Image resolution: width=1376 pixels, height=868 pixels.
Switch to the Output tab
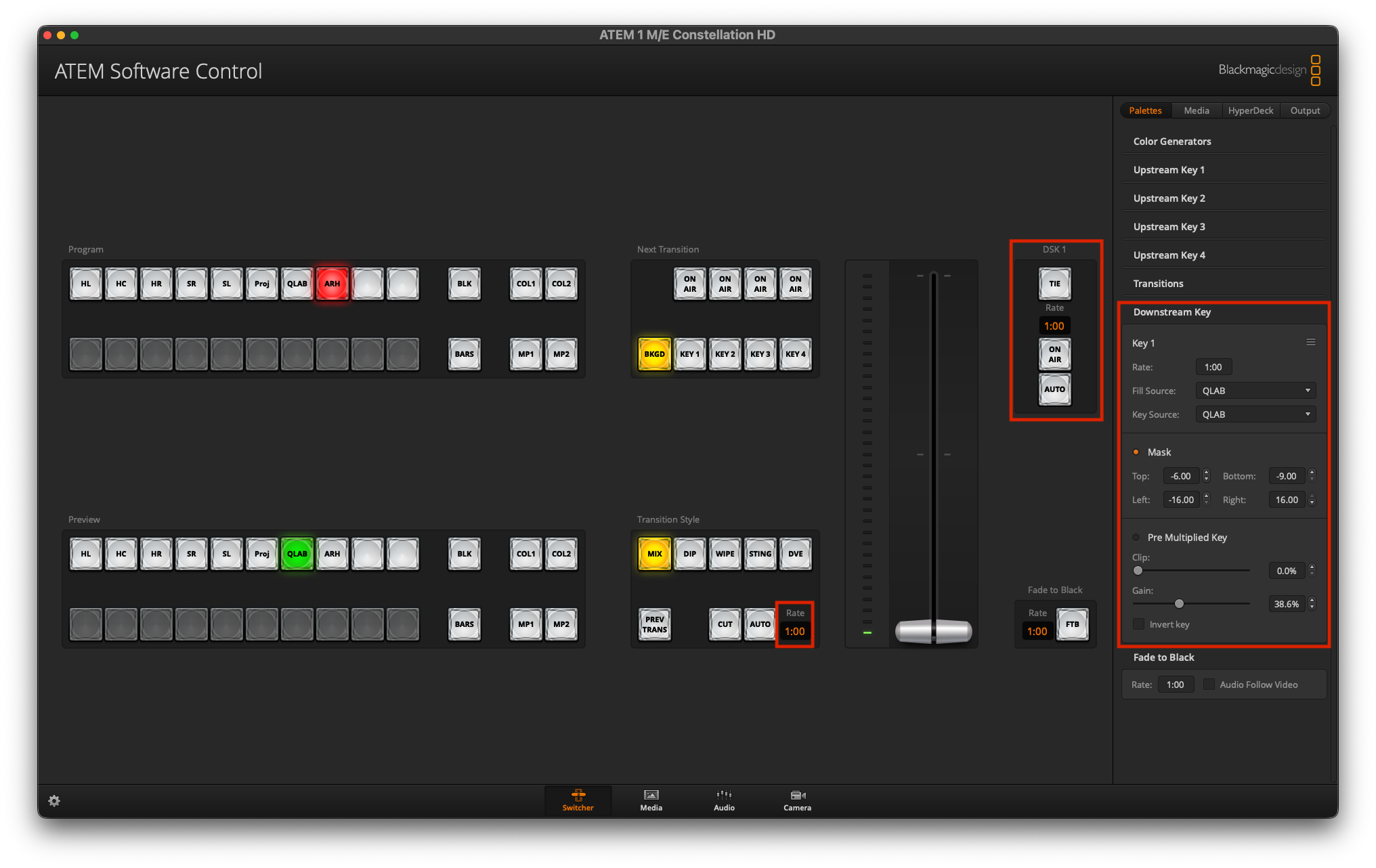[x=1305, y=110]
